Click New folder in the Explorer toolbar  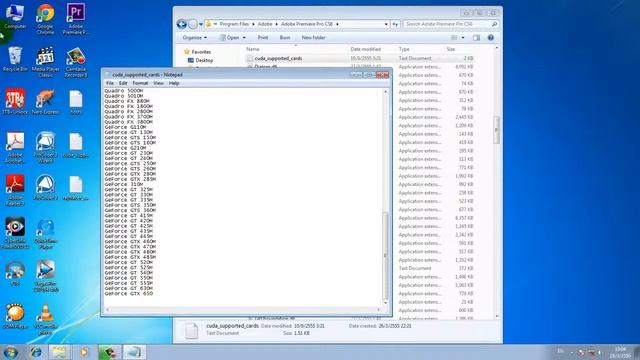point(313,38)
